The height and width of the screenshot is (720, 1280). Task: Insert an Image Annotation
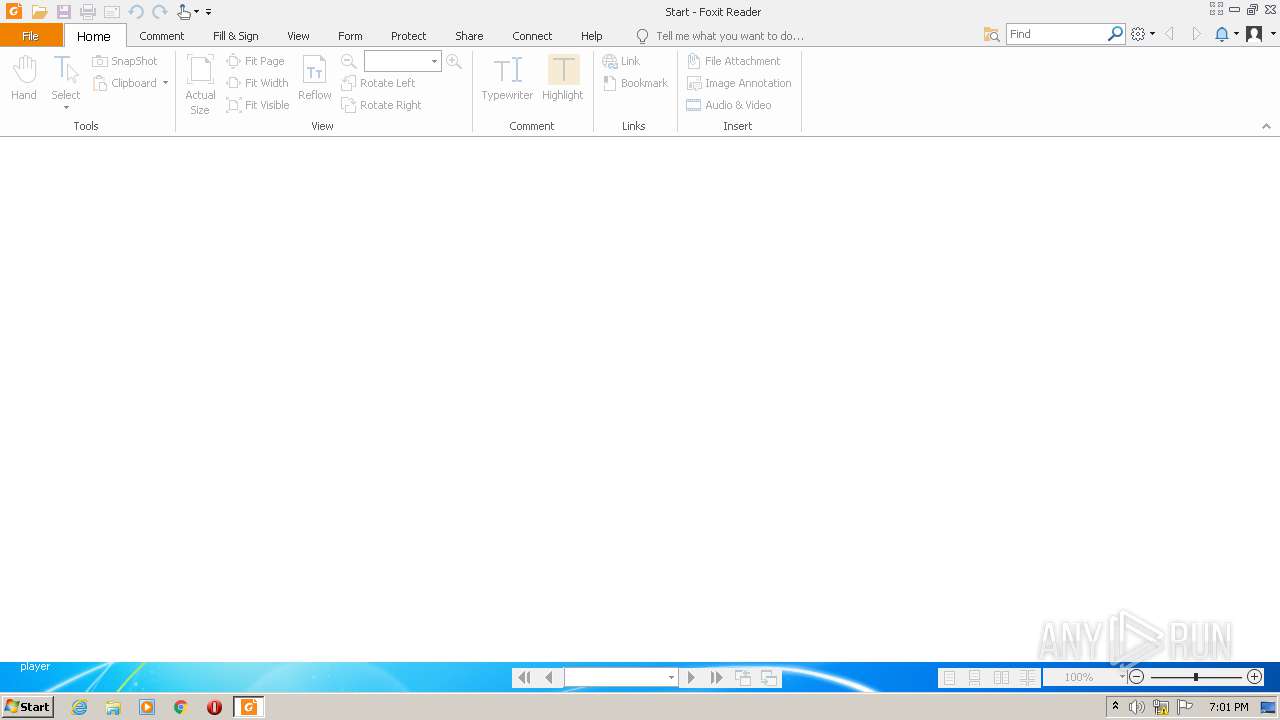739,83
